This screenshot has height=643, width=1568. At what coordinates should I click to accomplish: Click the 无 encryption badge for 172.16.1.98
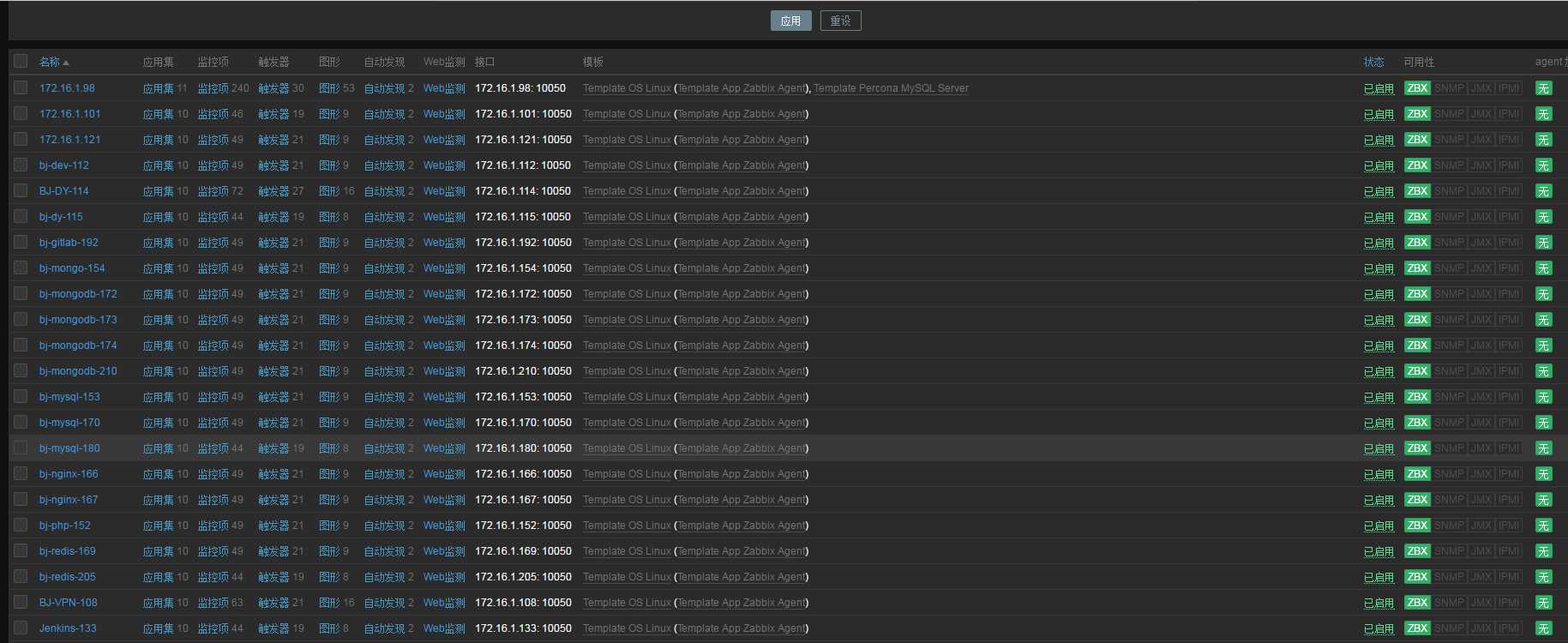click(1543, 88)
